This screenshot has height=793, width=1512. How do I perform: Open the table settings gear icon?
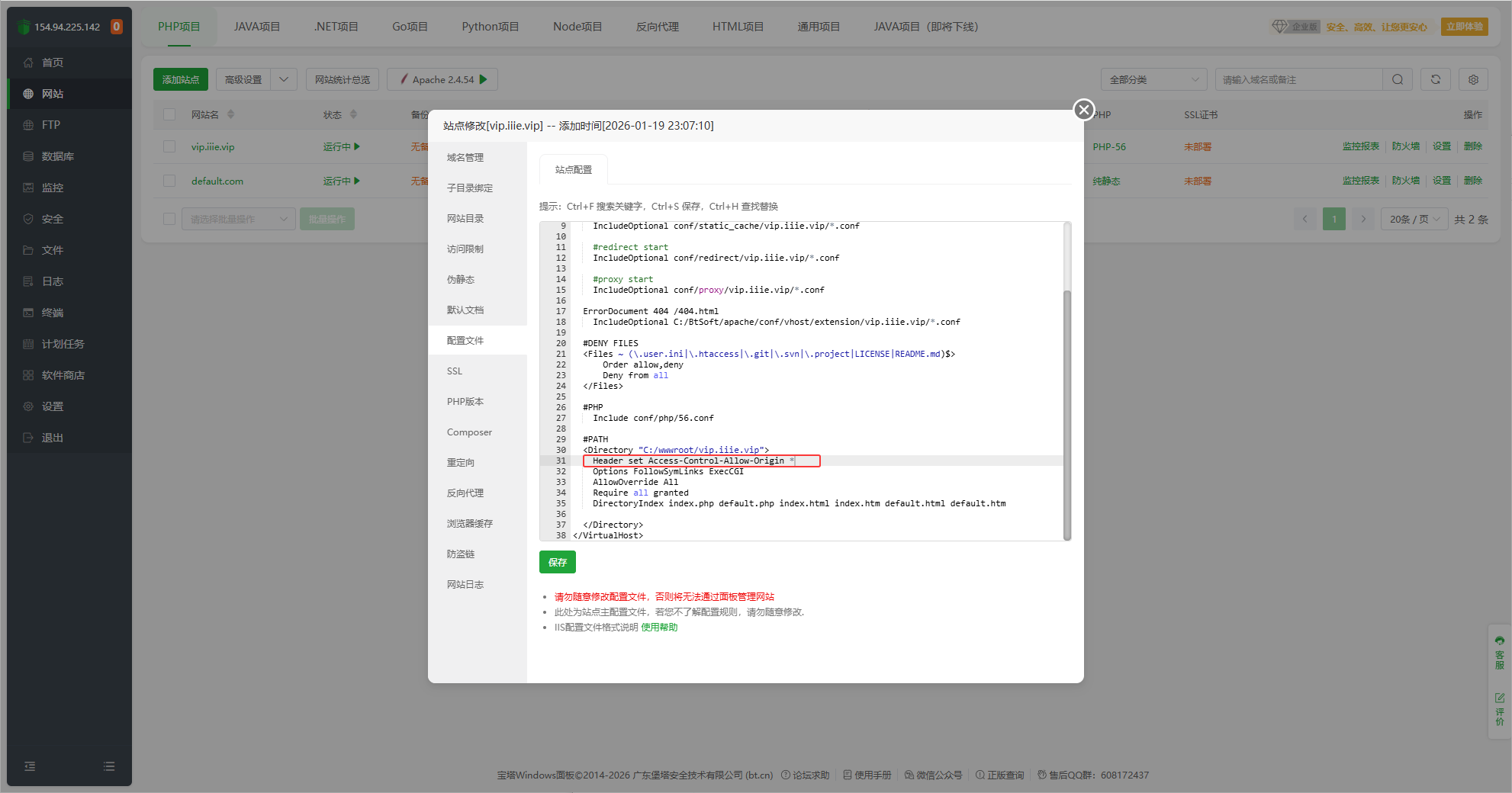click(1473, 79)
